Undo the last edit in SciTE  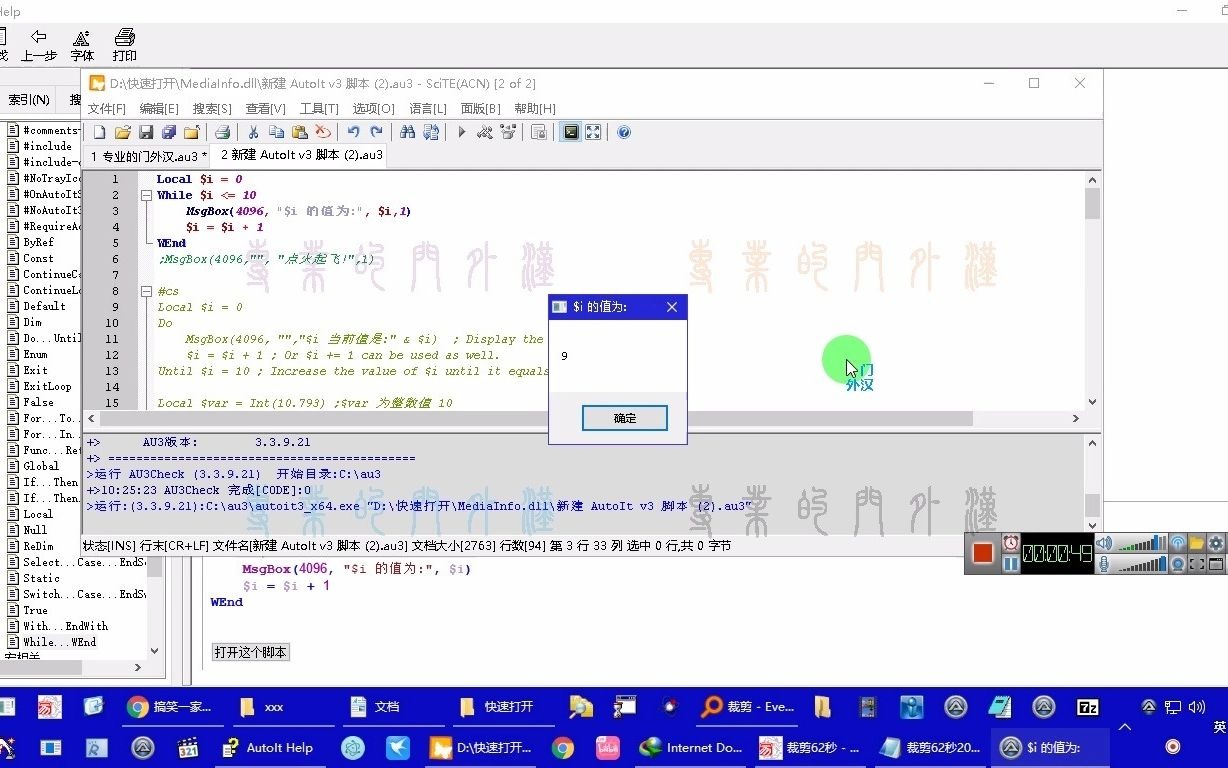tap(354, 131)
